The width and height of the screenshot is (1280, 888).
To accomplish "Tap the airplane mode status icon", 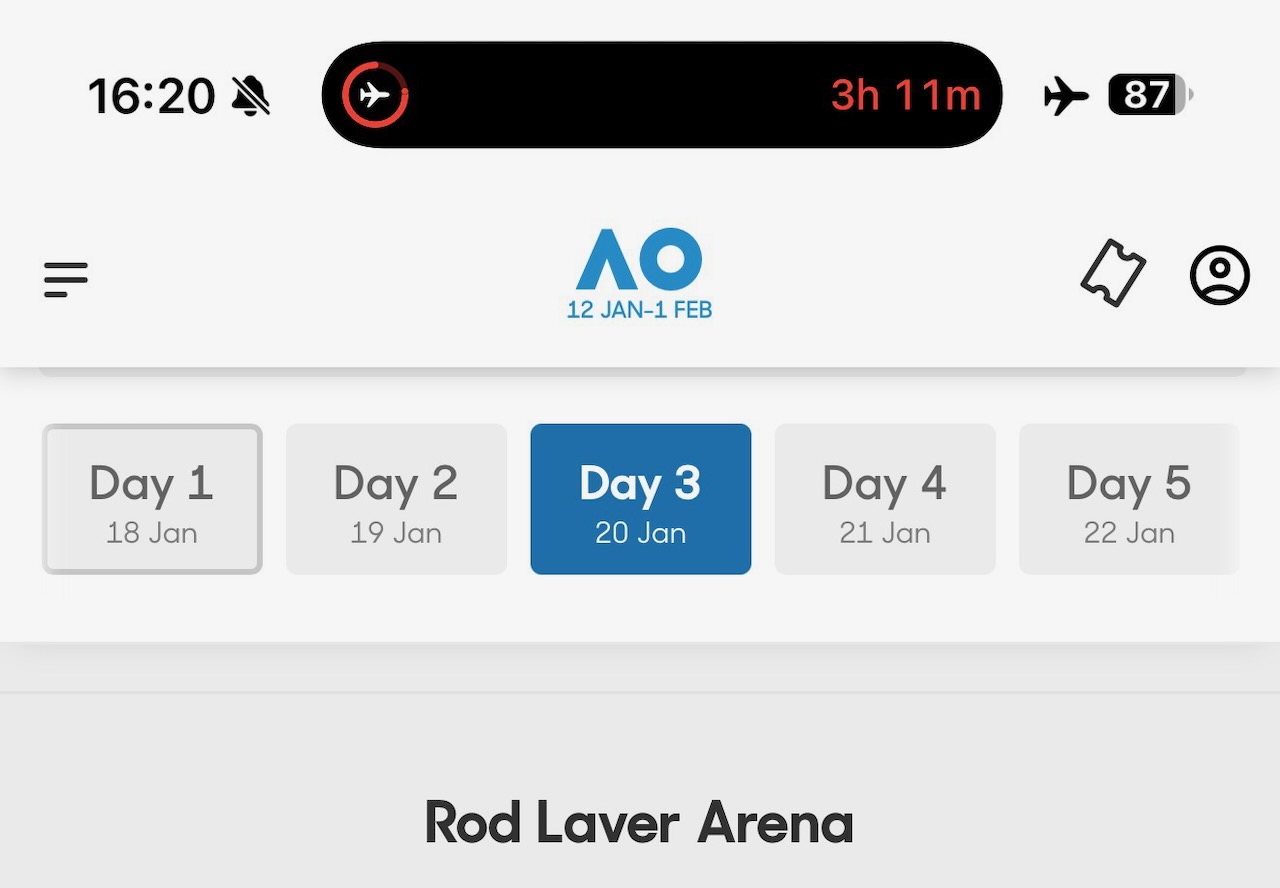I will [1066, 97].
